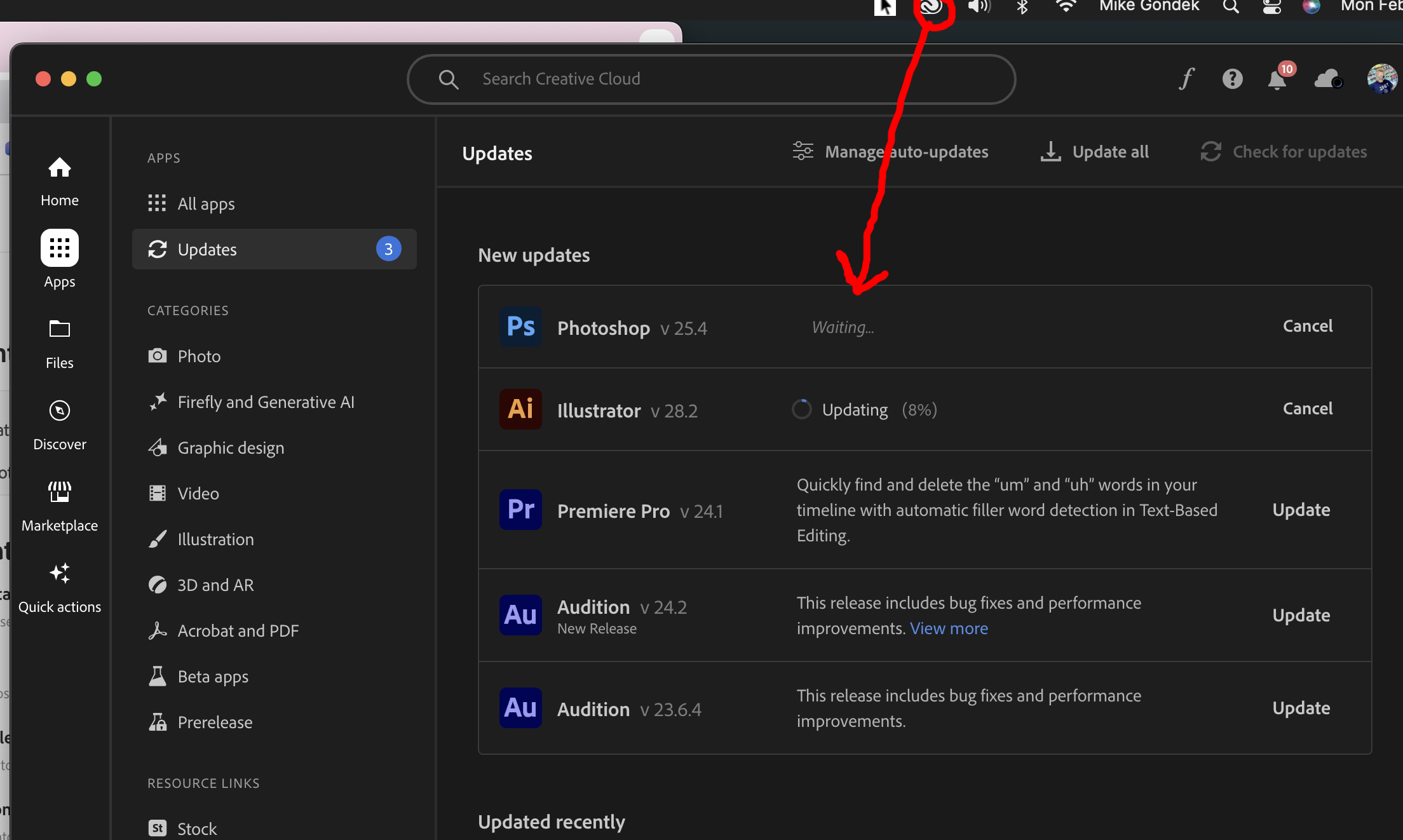The height and width of the screenshot is (840, 1403).
Task: Click the Photoshop app icon in updates list
Action: (x=520, y=327)
